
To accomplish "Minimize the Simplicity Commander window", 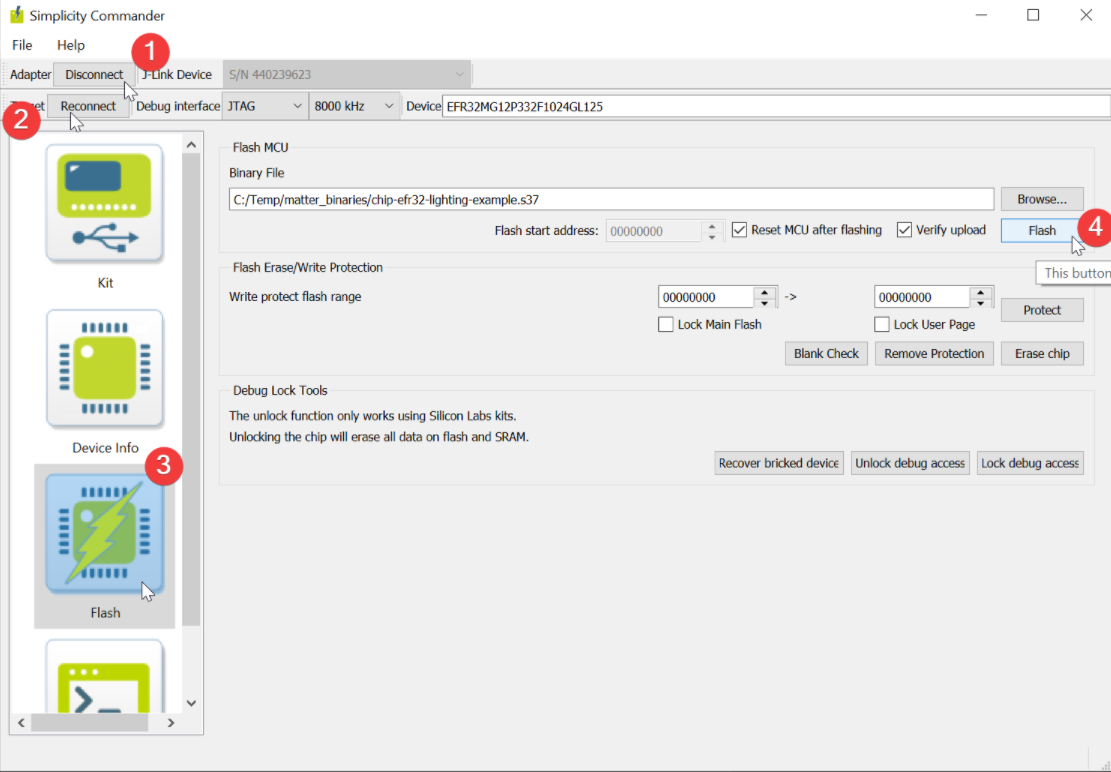I will pos(981,15).
